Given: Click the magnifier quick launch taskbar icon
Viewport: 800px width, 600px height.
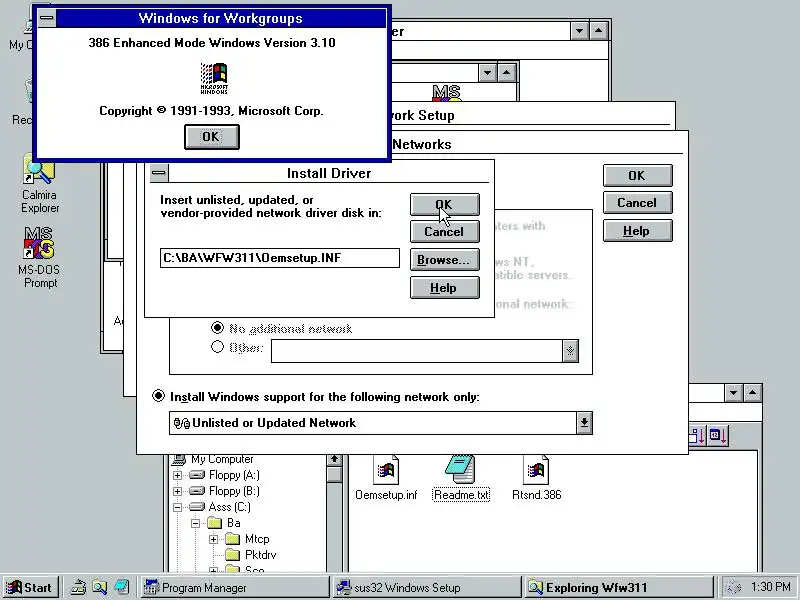Looking at the screenshot, I should [x=99, y=588].
